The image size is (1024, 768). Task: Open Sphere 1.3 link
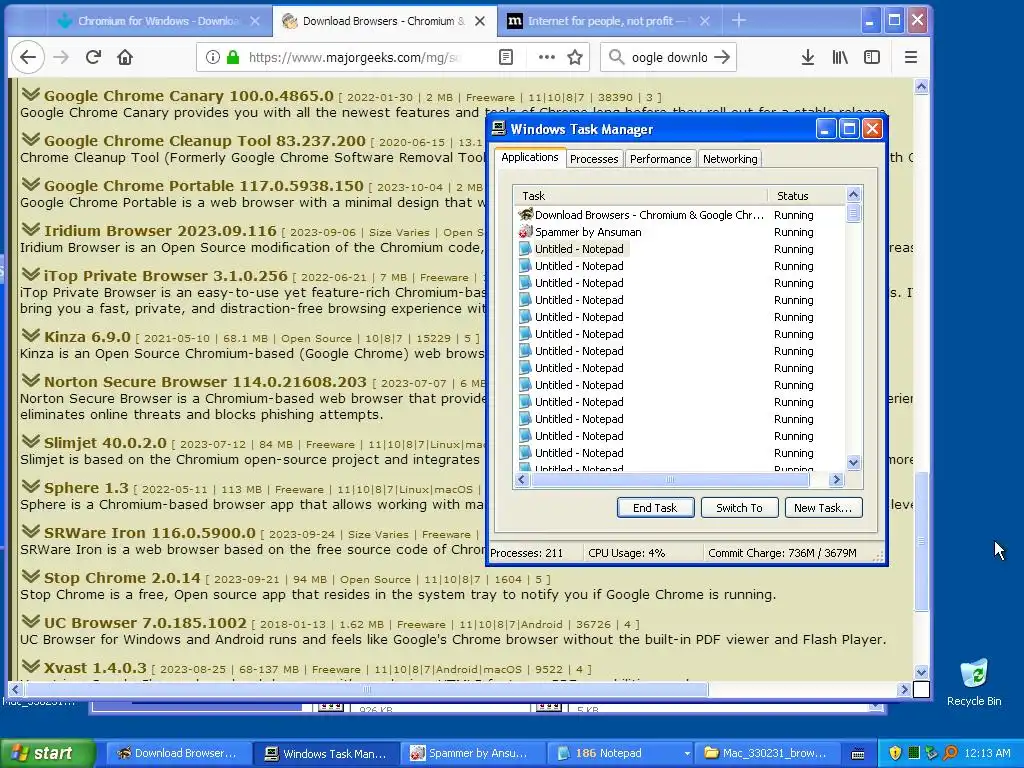[x=86, y=488]
